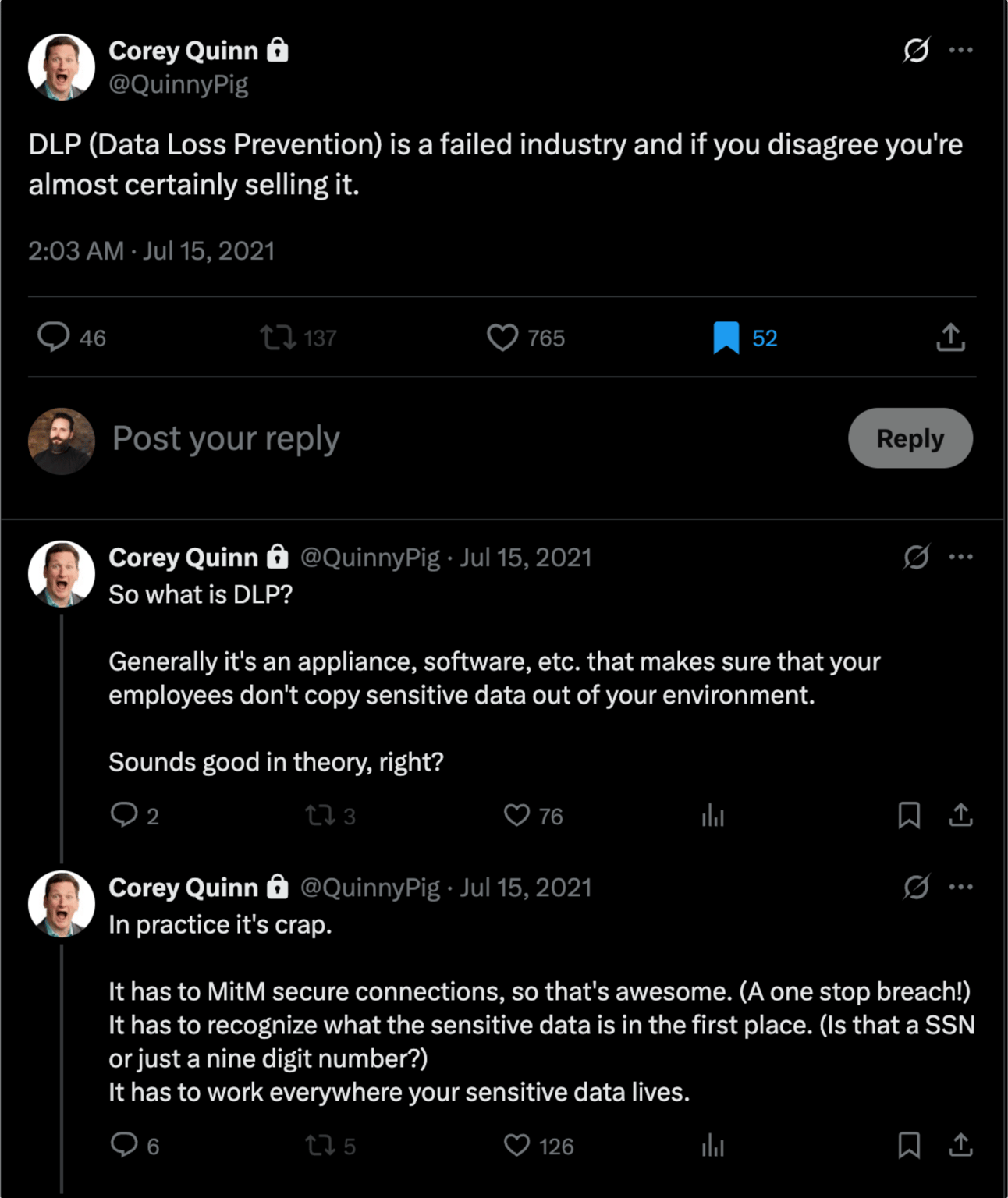The height and width of the screenshot is (1198, 1008).
Task: Open more options on 'In practice it's crap' tweet
Action: [x=960, y=887]
